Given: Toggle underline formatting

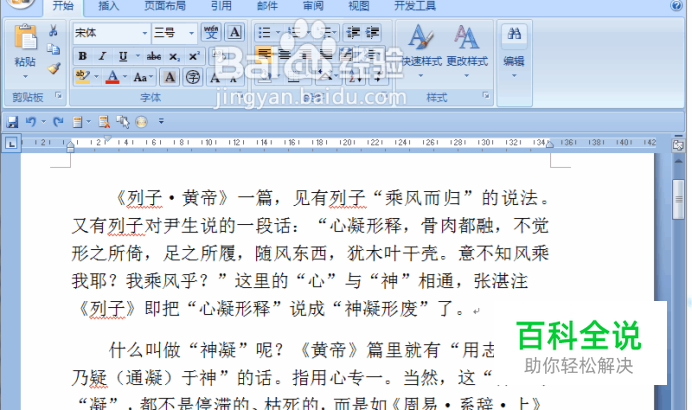Looking at the screenshot, I should [123, 56].
